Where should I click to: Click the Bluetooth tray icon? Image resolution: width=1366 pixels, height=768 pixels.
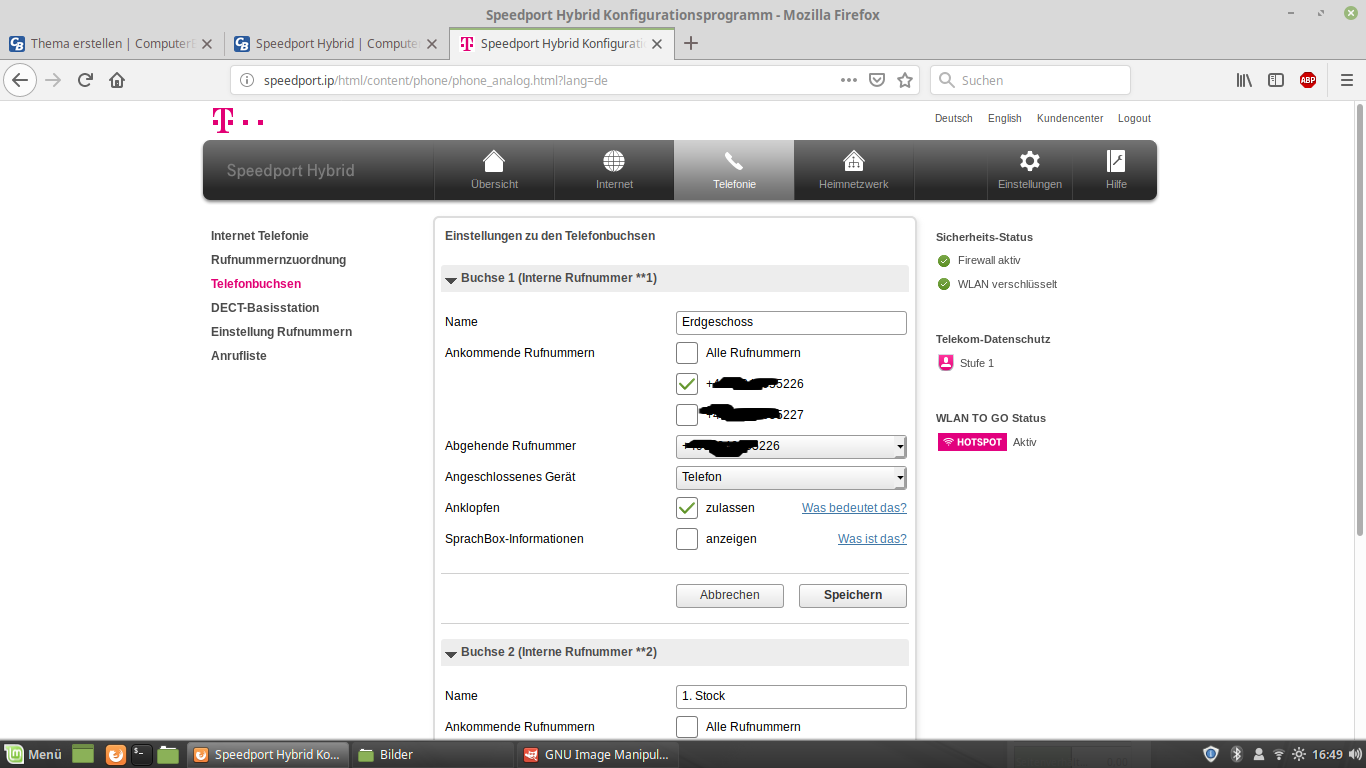click(x=1236, y=754)
